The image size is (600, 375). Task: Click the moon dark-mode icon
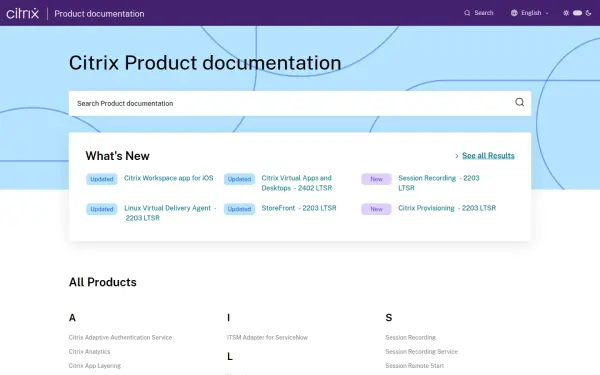(588, 13)
